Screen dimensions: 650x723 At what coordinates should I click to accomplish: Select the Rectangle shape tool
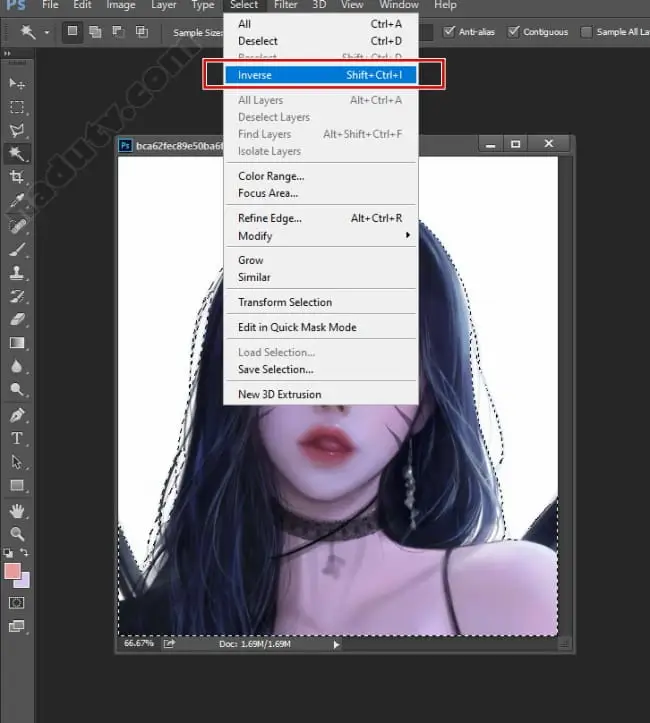tap(17, 485)
